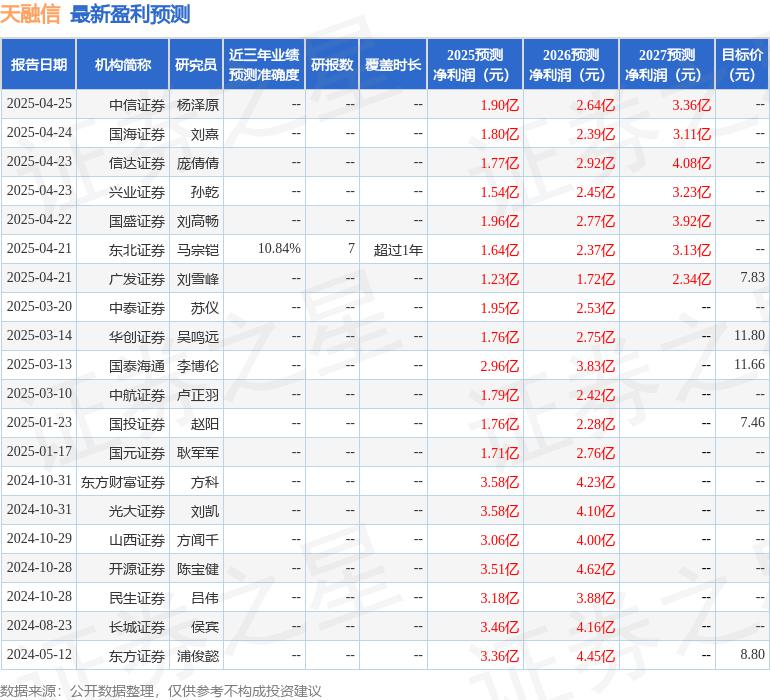Click researcher 刘熹

pos(205,134)
